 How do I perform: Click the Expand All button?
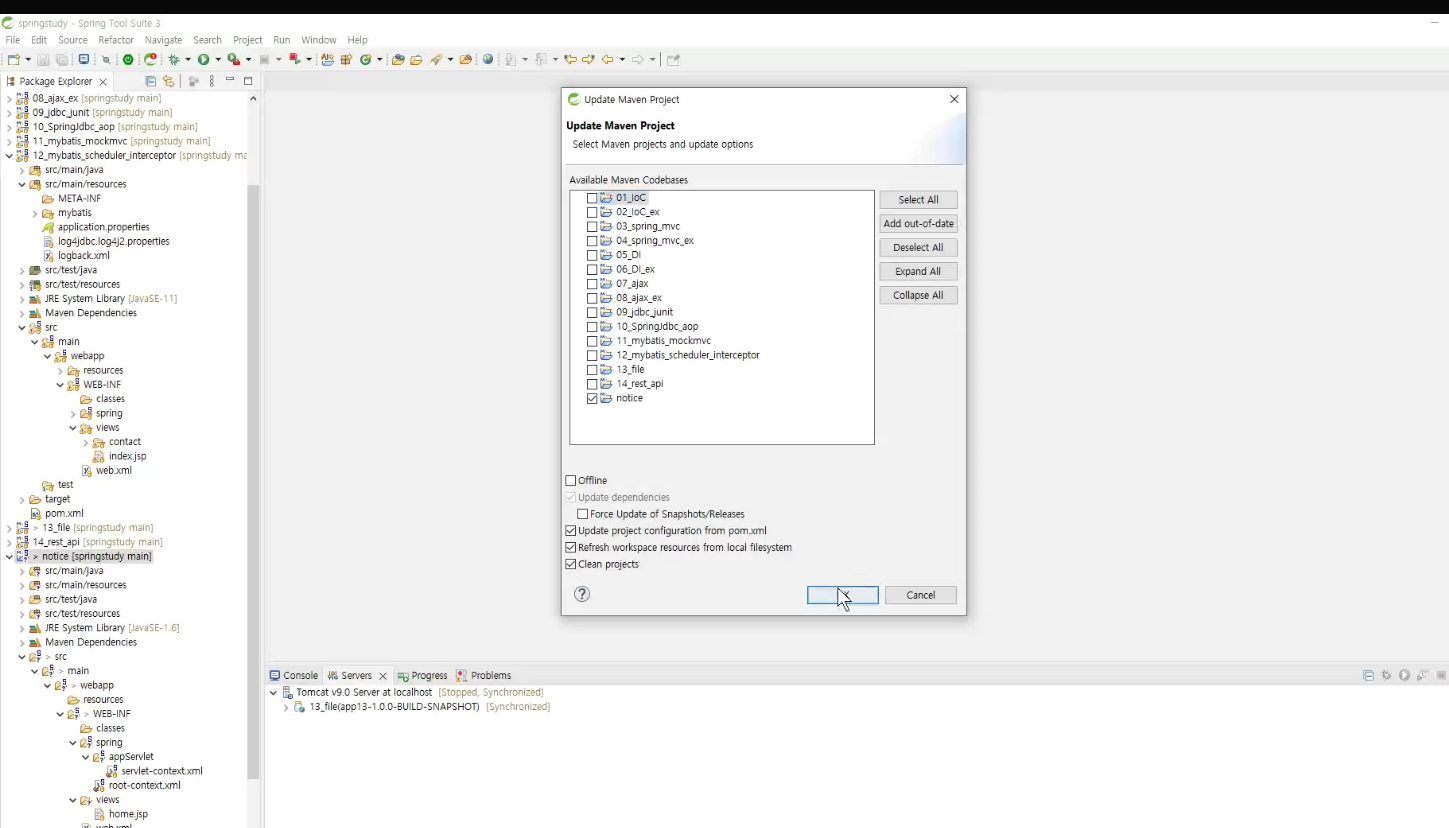coord(918,272)
